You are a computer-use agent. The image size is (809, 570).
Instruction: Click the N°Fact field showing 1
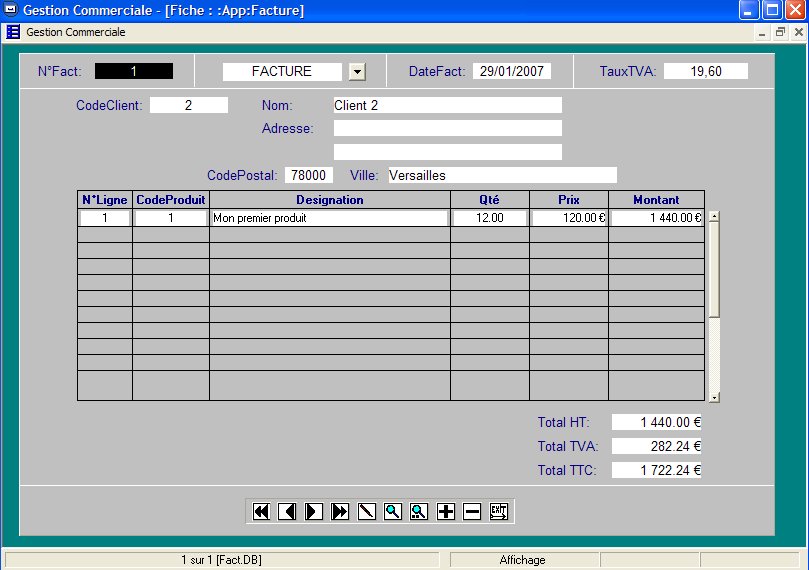[x=134, y=71]
